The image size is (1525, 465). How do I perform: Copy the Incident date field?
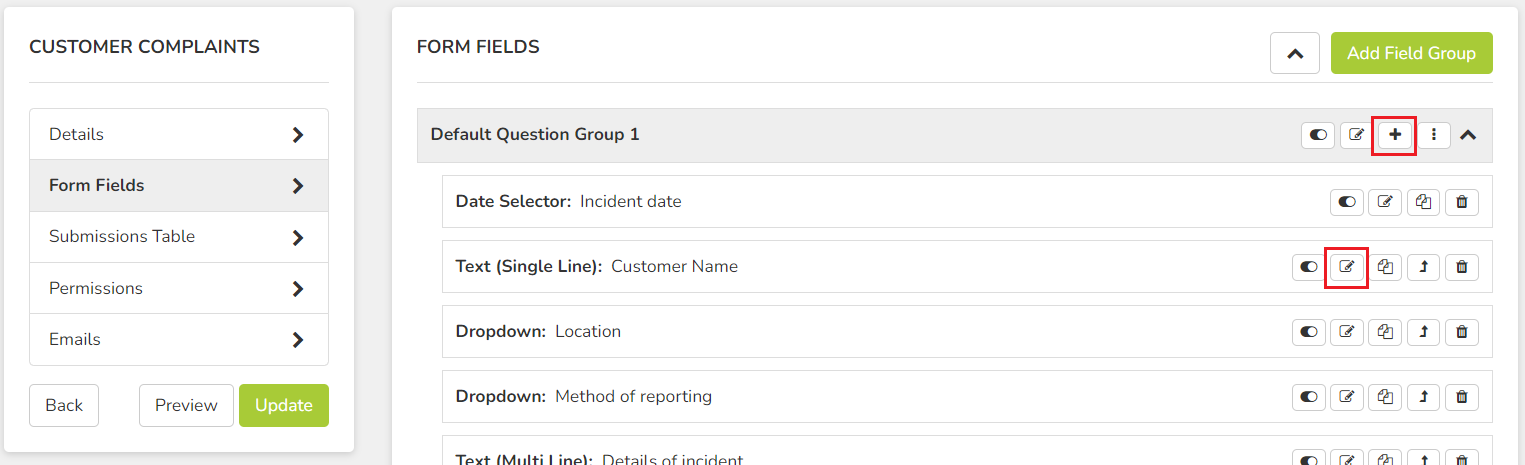1423,202
